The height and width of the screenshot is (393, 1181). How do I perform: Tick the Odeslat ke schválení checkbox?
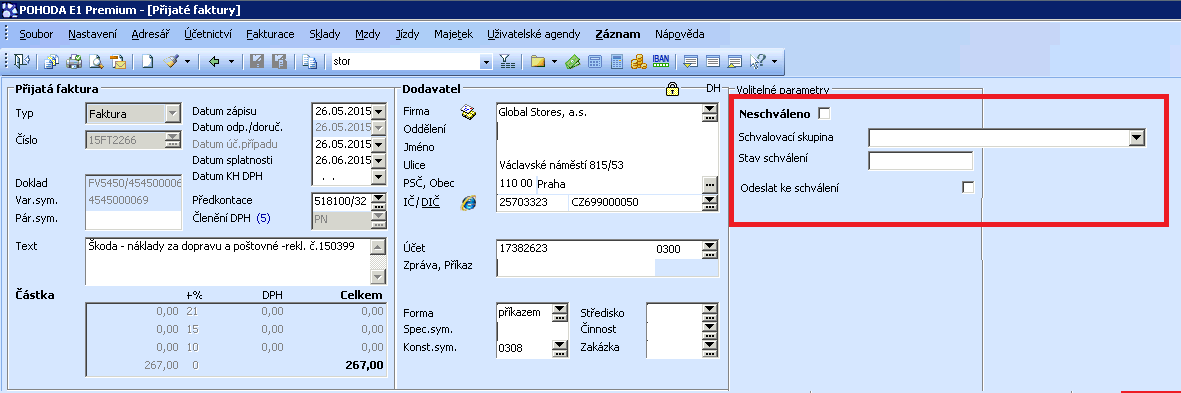969,187
